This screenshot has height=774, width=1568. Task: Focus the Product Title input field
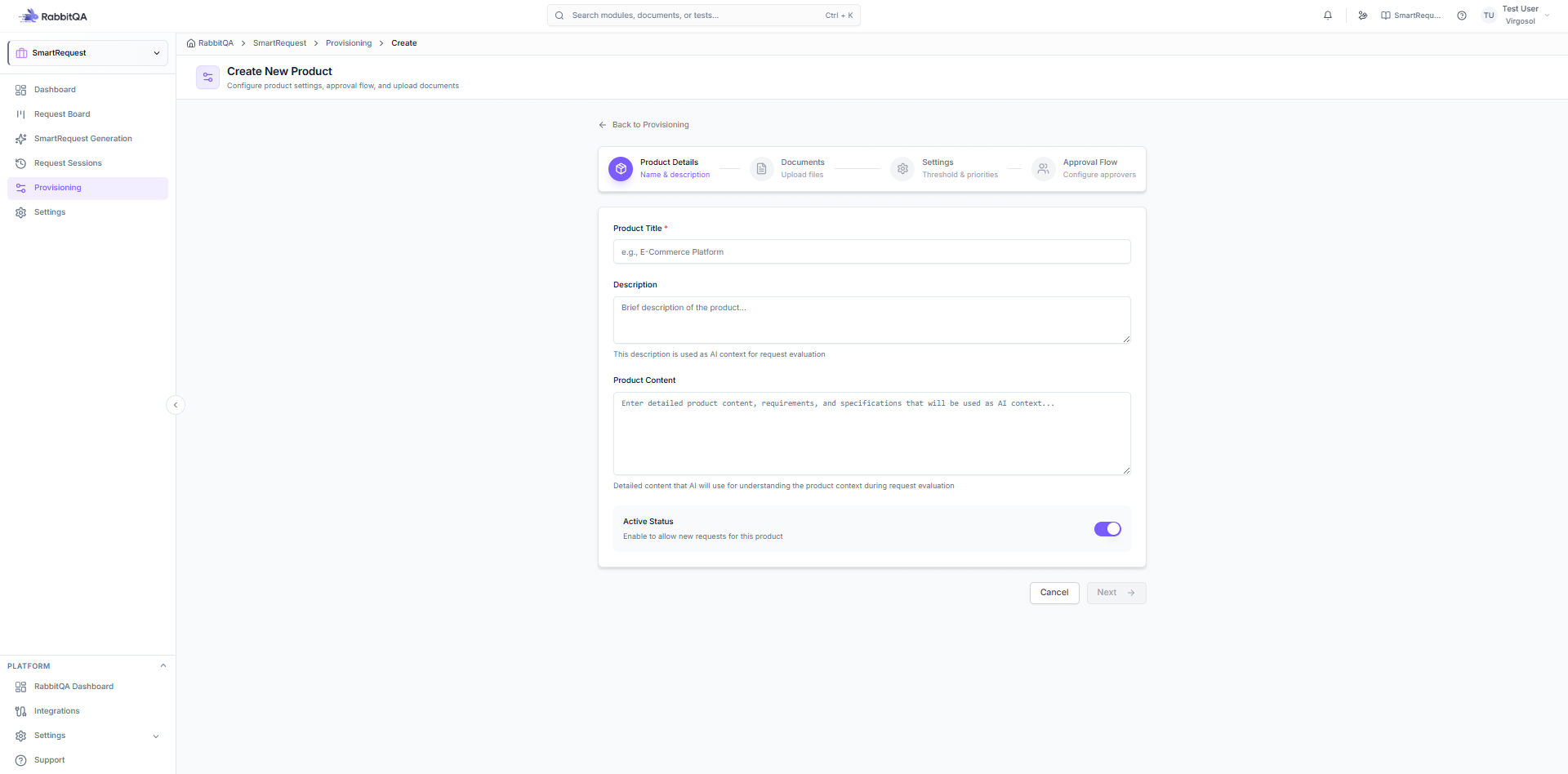tap(872, 251)
